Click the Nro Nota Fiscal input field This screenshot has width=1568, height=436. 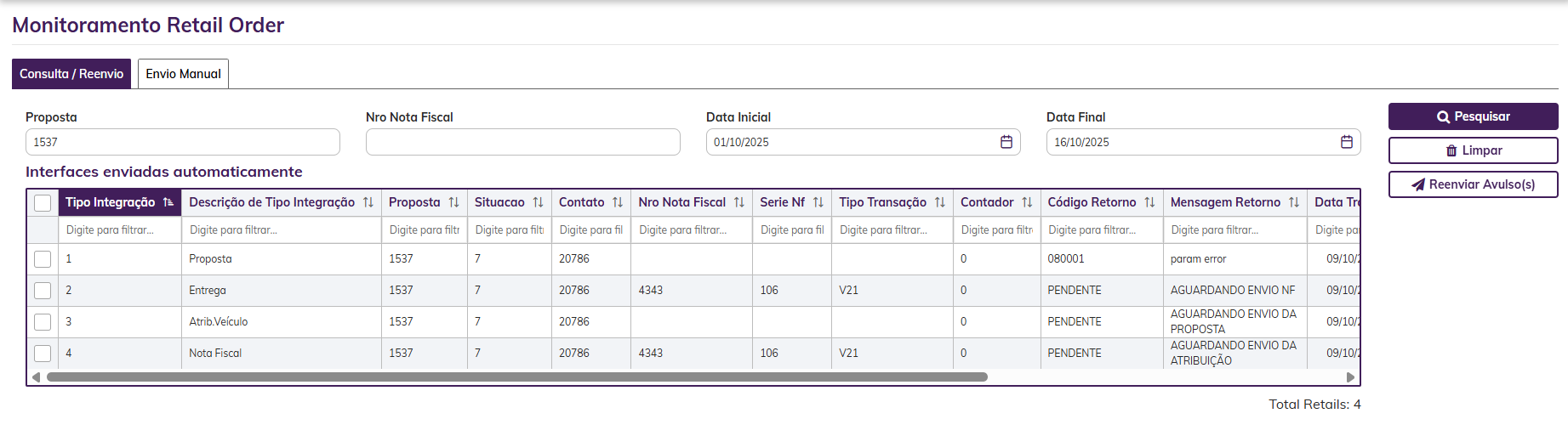522,142
